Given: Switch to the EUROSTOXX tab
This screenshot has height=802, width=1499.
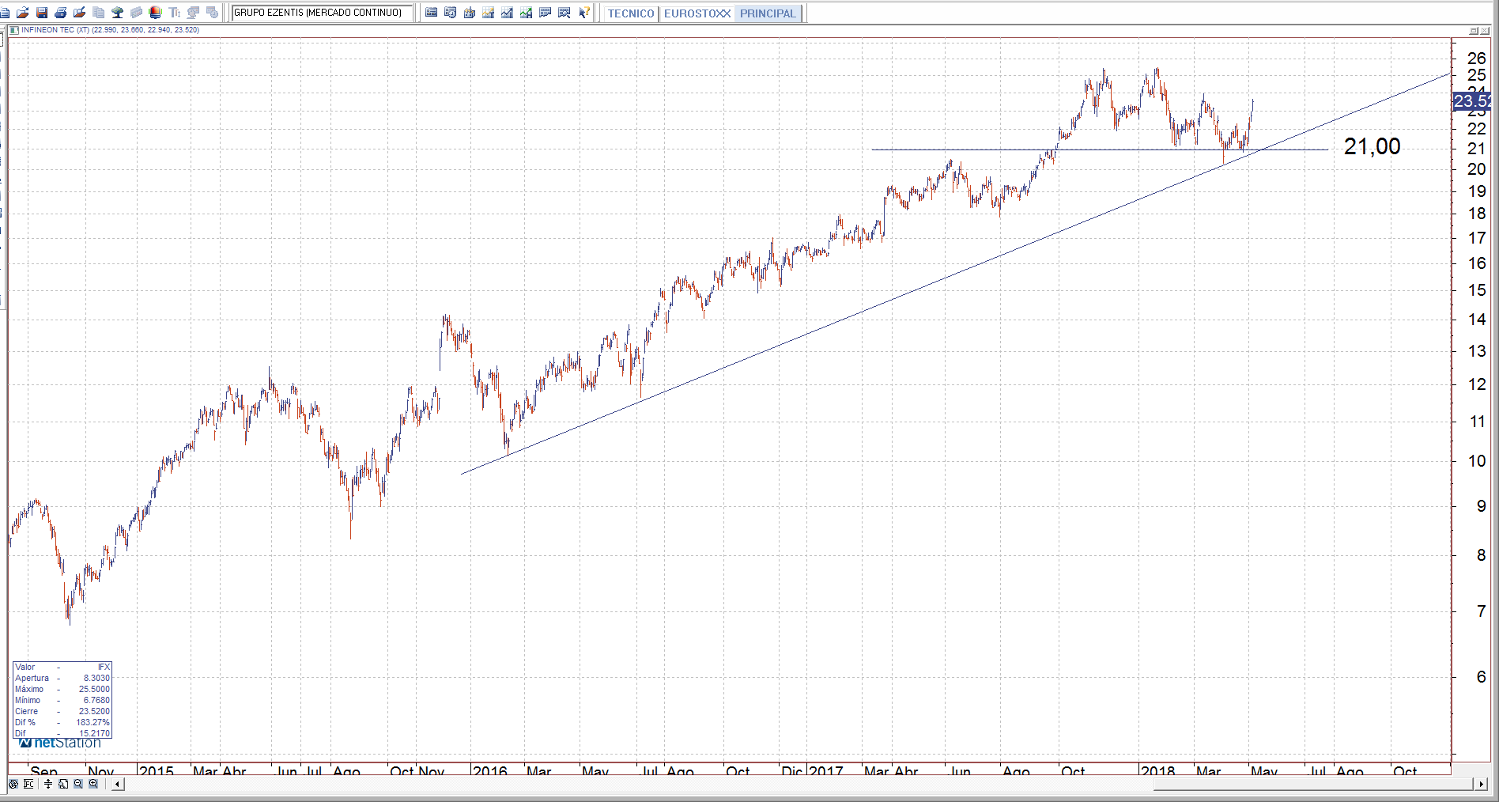Looking at the screenshot, I should (x=697, y=14).
